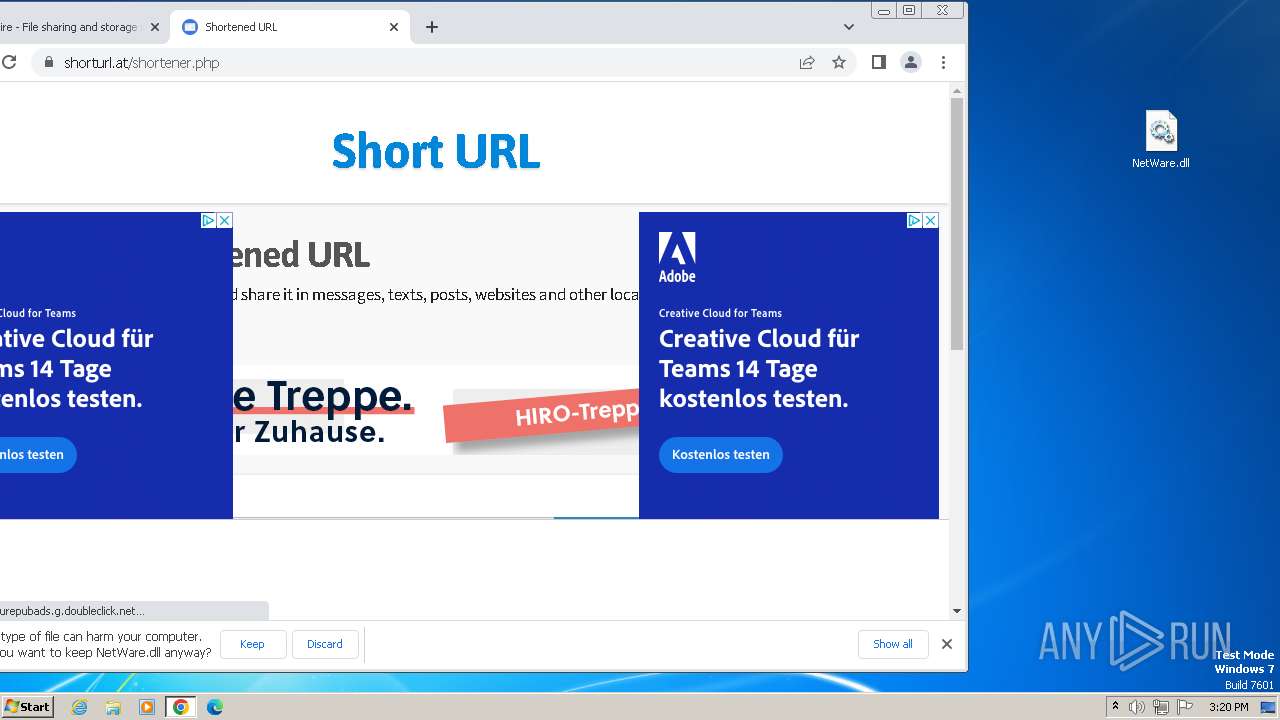Switch to File sharing and storage tab

[x=78, y=27]
